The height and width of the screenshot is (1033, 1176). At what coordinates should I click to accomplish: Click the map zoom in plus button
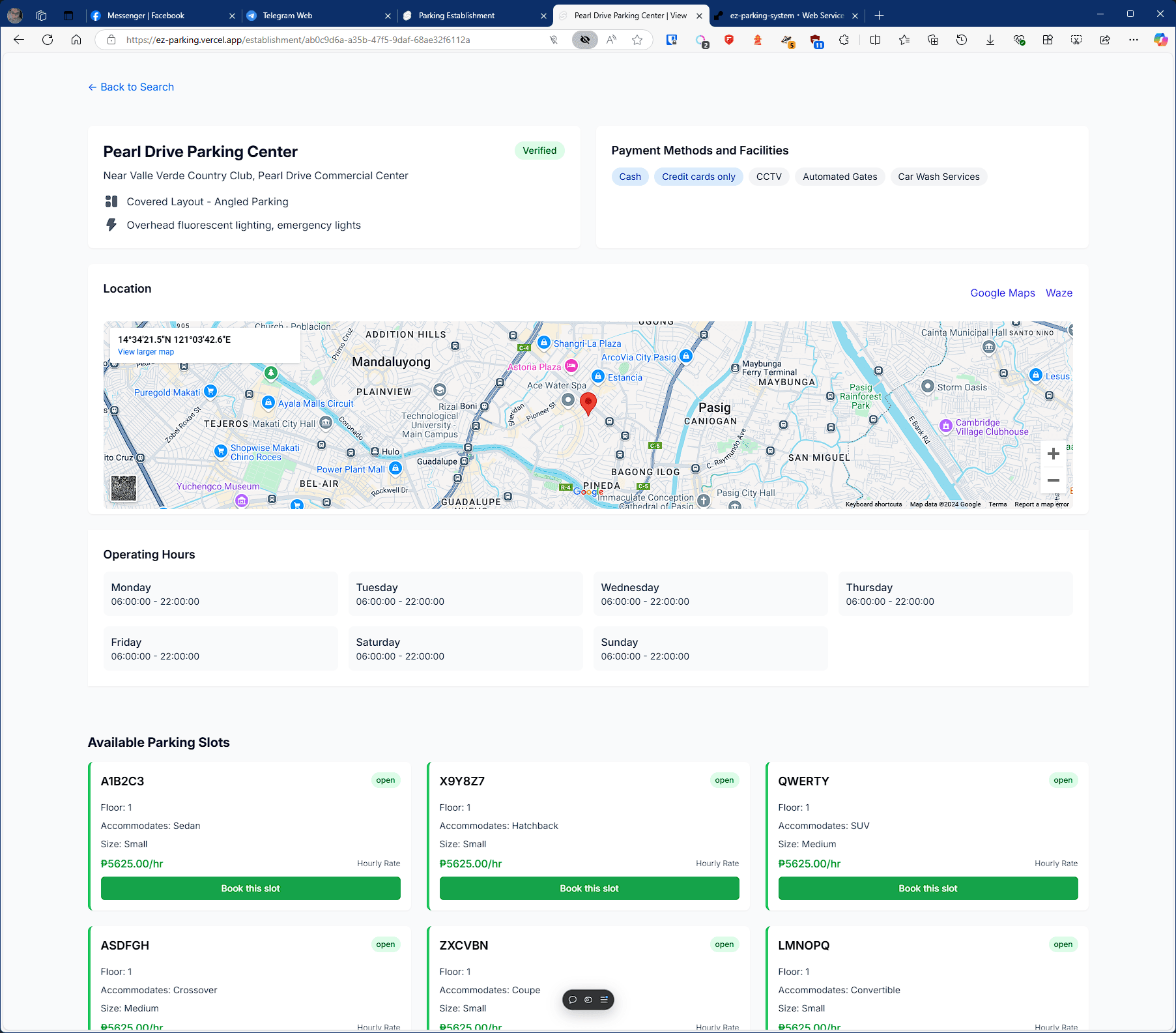tap(1053, 454)
